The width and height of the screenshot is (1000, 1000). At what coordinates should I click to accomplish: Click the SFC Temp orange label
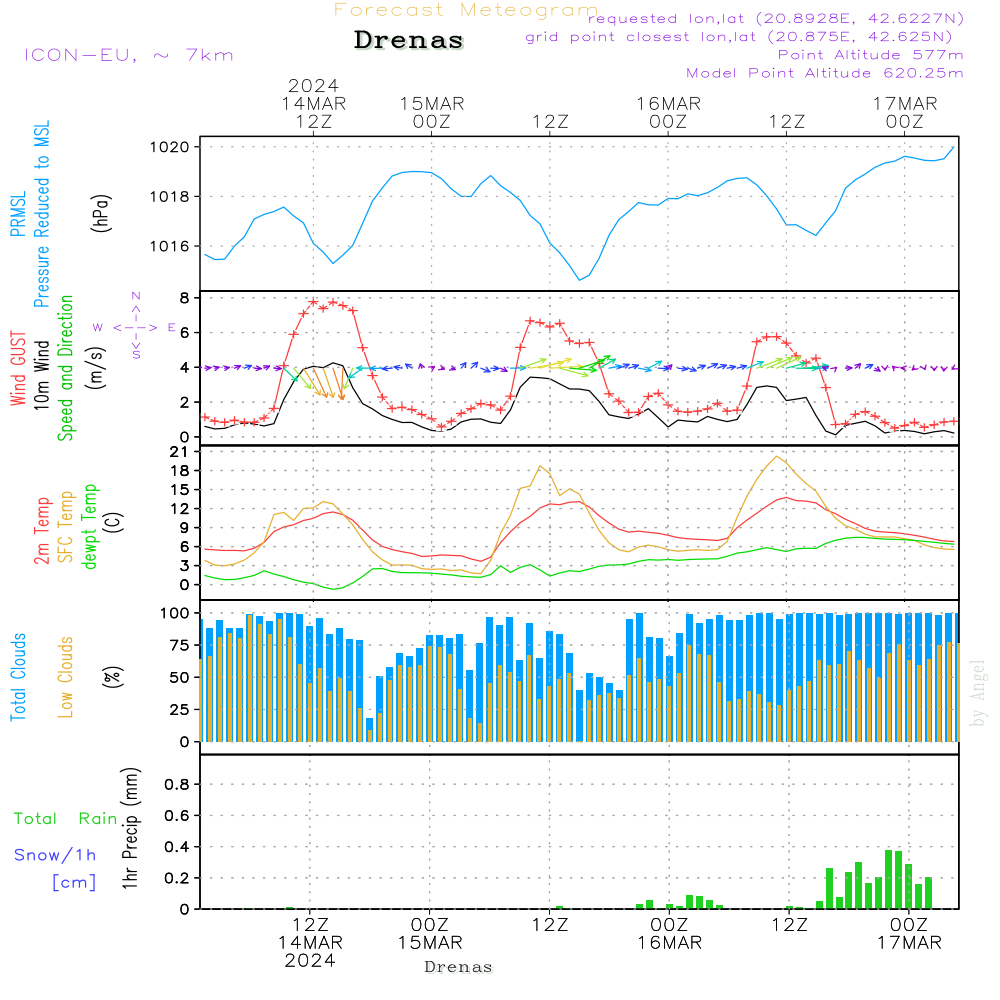[x=66, y=527]
